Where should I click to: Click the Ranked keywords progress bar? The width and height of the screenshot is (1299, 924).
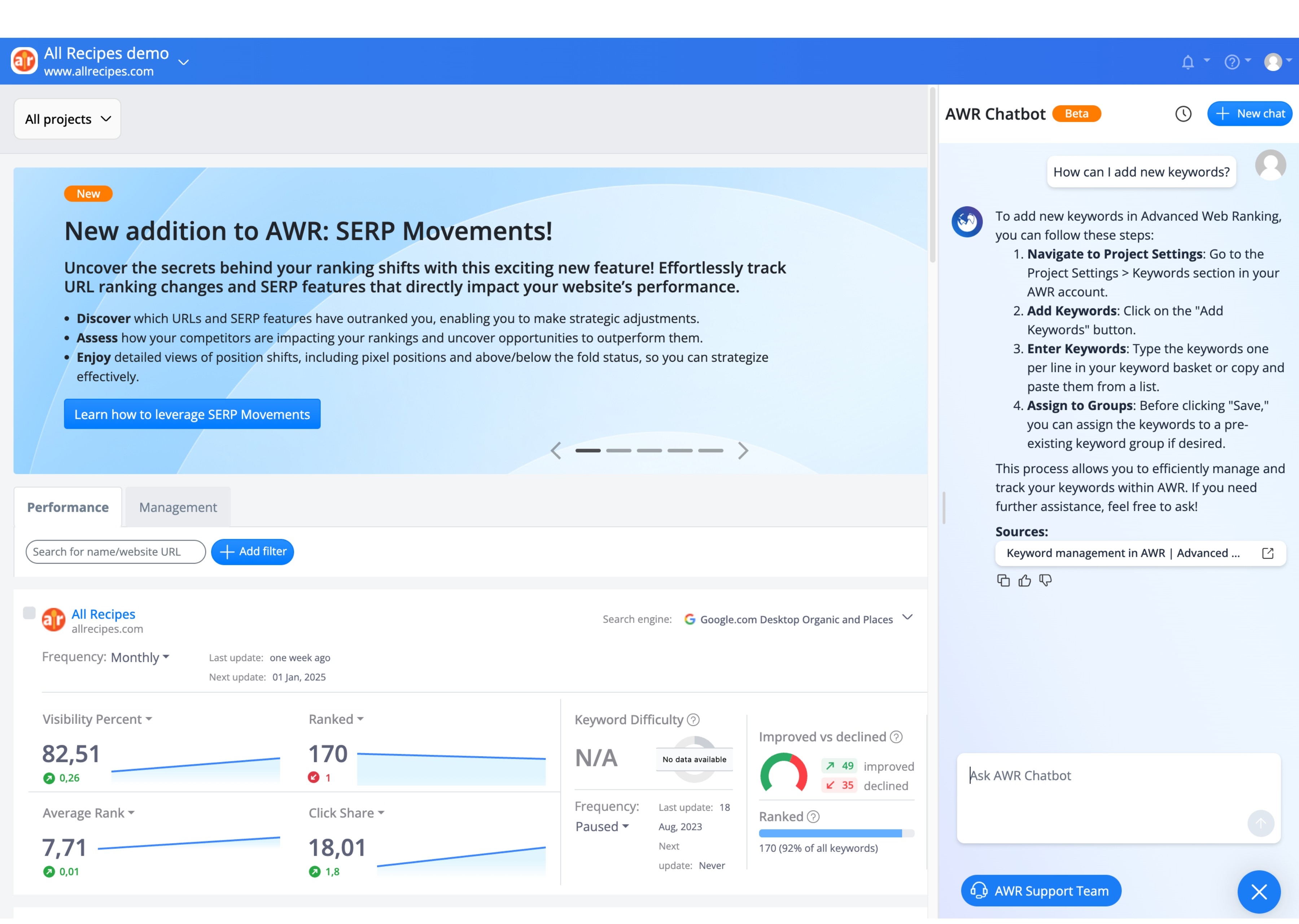coord(836,833)
